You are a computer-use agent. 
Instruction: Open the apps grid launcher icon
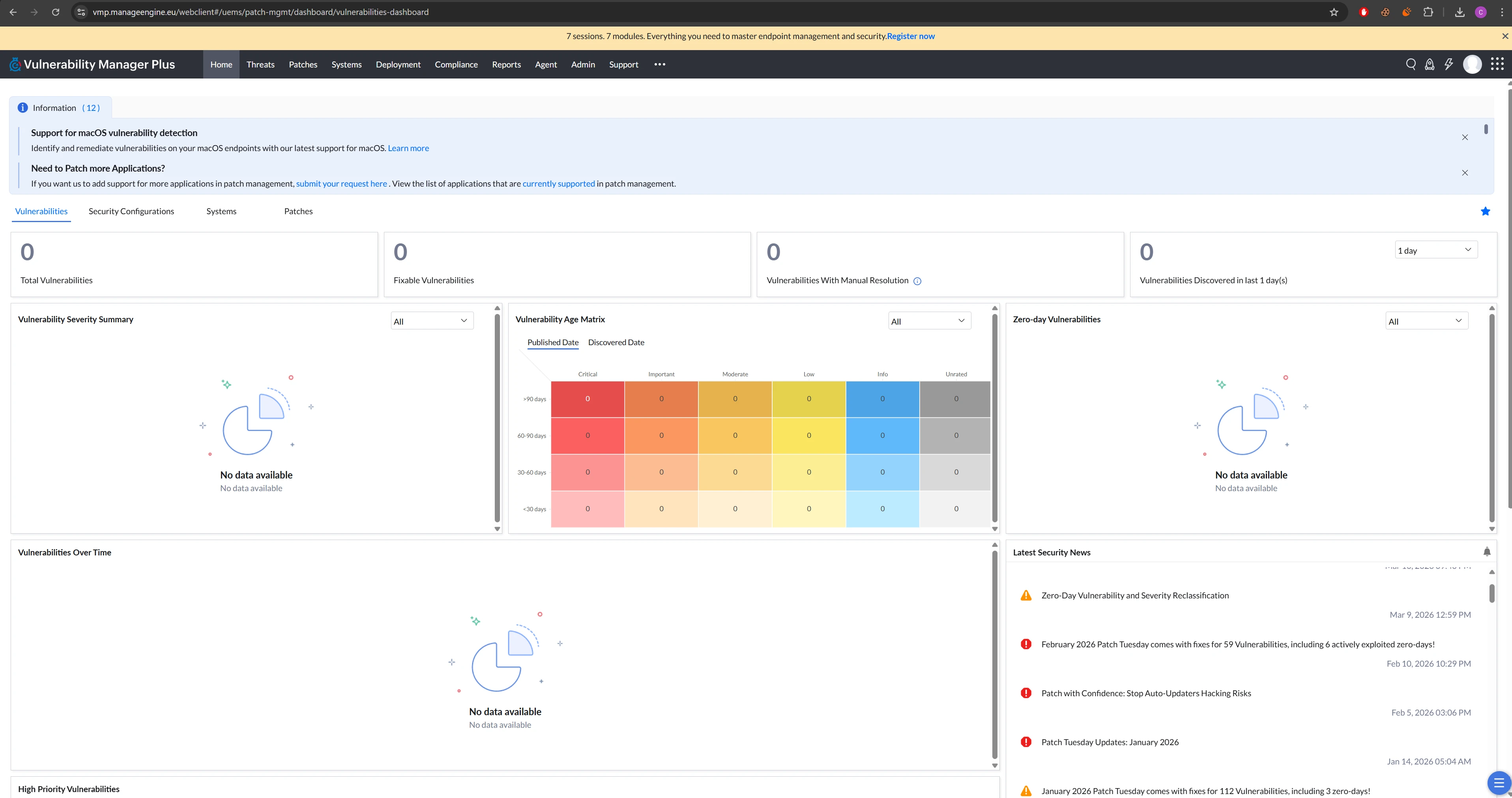coord(1497,64)
